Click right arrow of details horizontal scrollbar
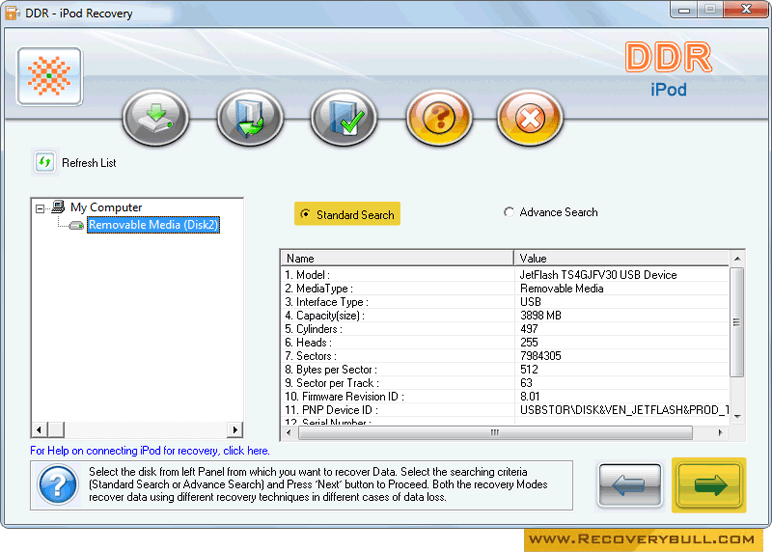Screen dimensions: 772x552 (x=721, y=433)
